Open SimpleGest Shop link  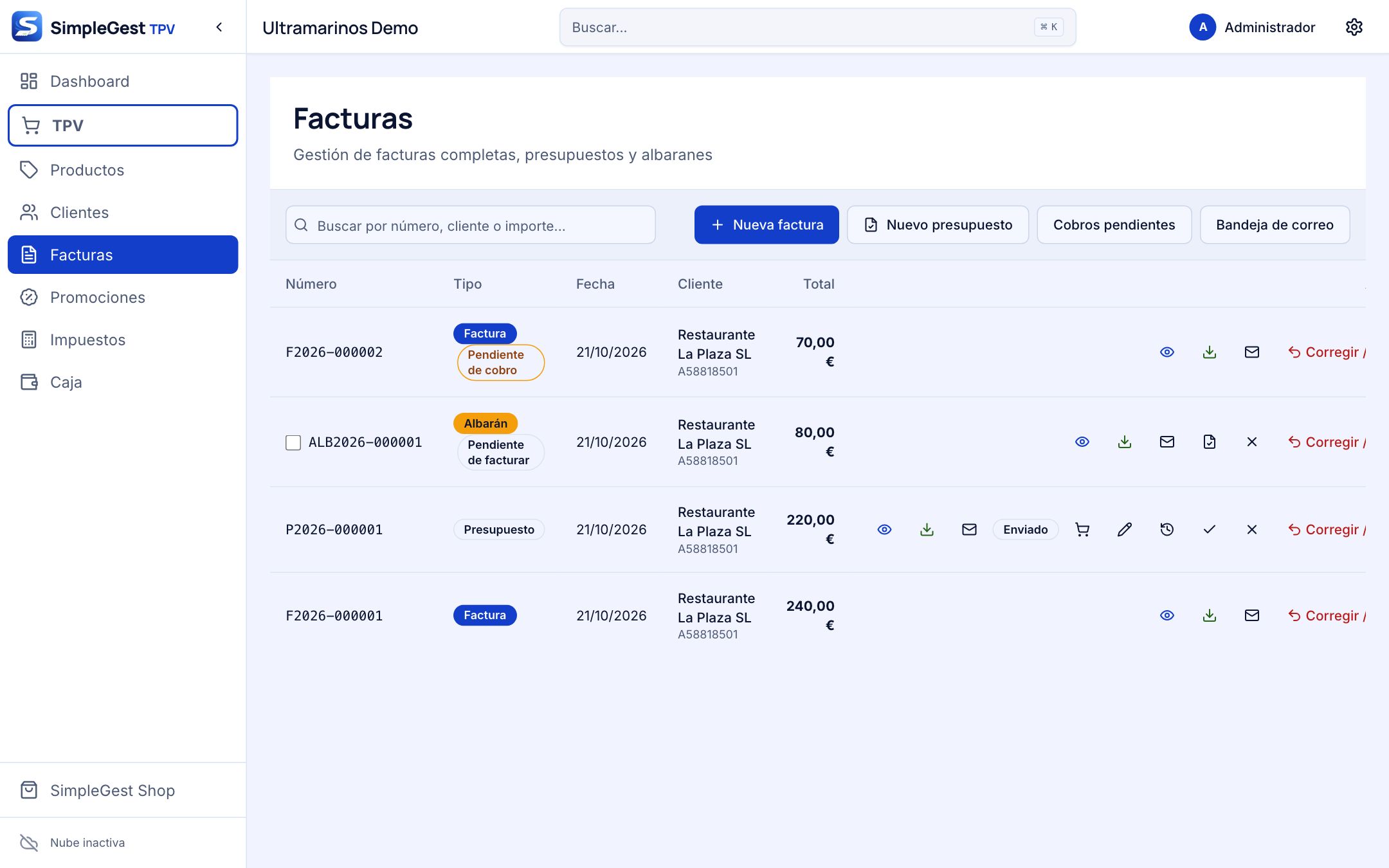123,790
